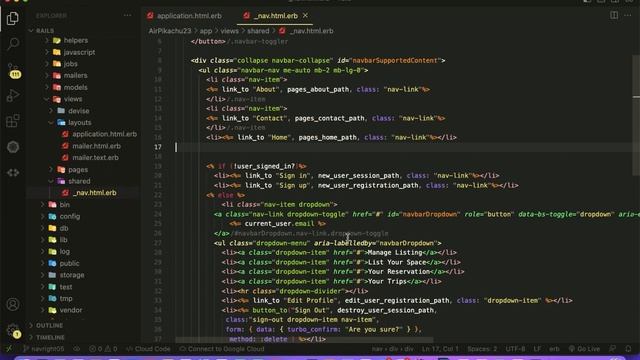The image size is (640, 360).
Task: Open the Run and Debug view
Action: (13, 95)
